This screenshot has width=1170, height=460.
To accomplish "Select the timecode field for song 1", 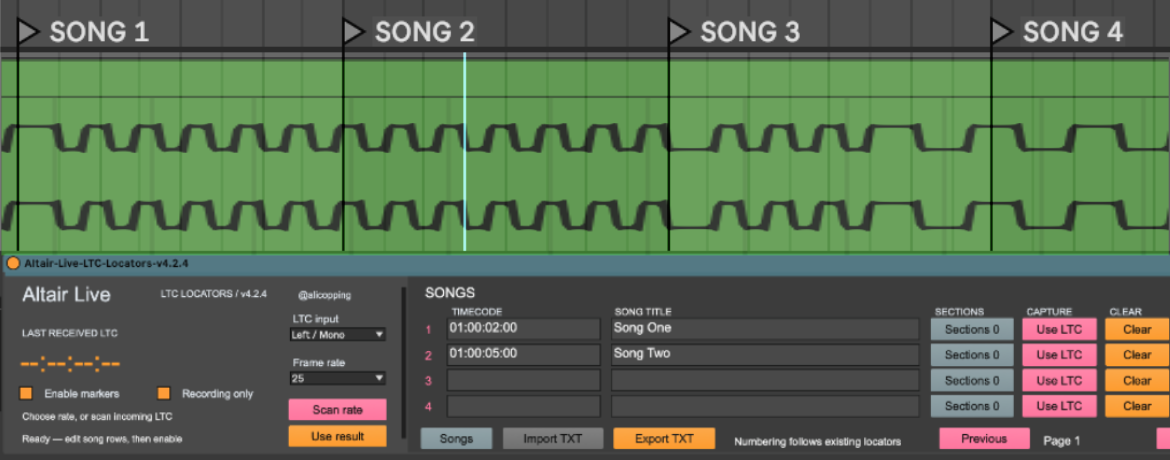I will coord(524,329).
